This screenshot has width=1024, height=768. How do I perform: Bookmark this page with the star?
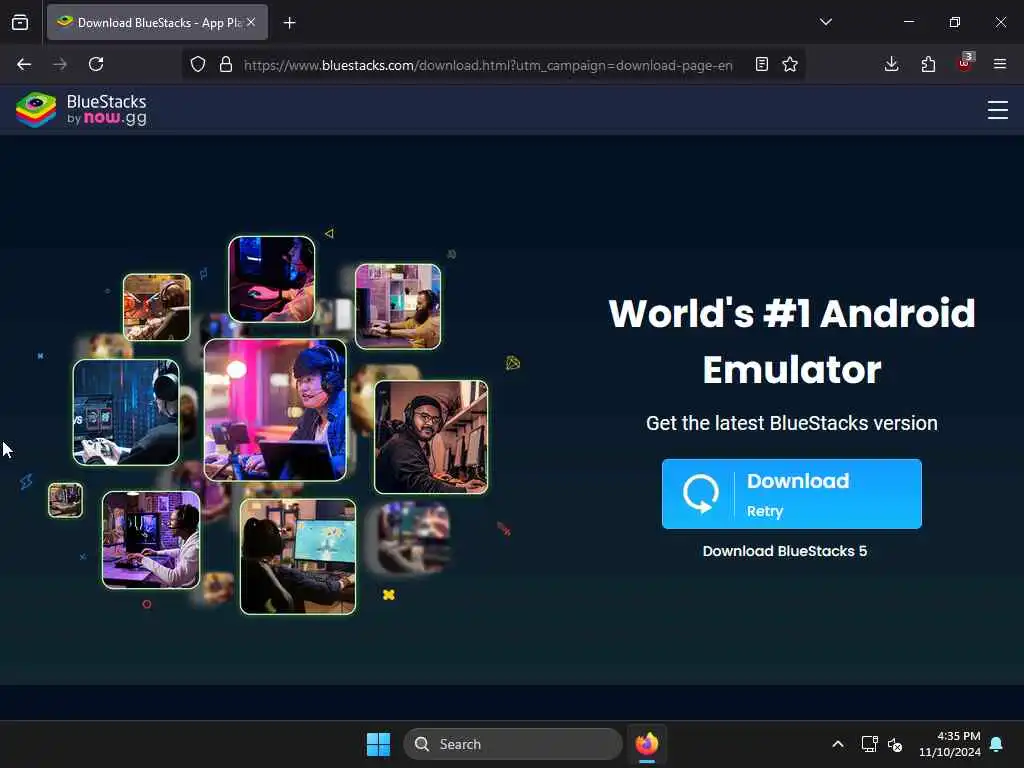coord(790,64)
